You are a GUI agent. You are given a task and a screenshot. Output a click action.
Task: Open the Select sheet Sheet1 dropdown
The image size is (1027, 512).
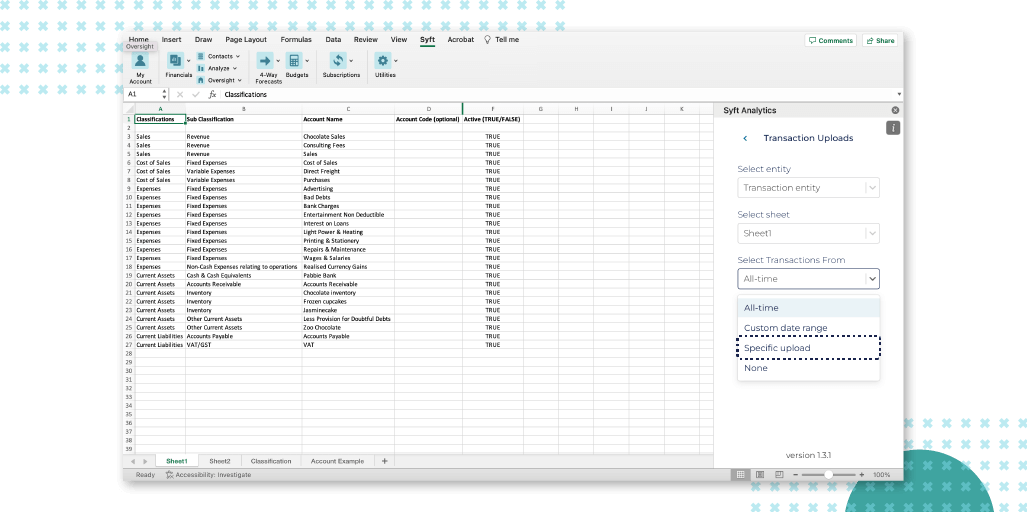(808, 233)
